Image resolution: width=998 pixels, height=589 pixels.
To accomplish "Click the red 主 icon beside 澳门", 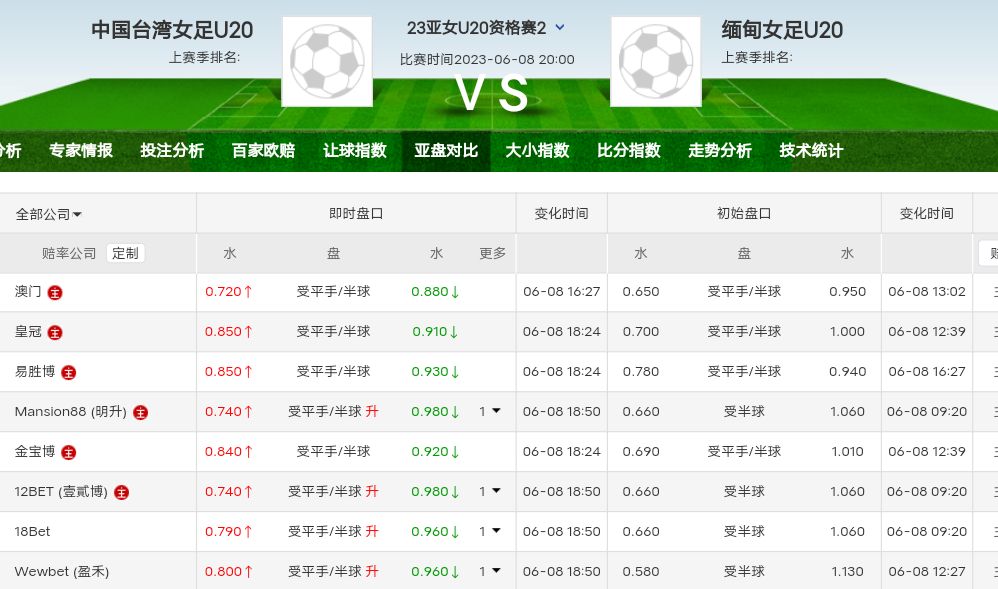I will [55, 292].
